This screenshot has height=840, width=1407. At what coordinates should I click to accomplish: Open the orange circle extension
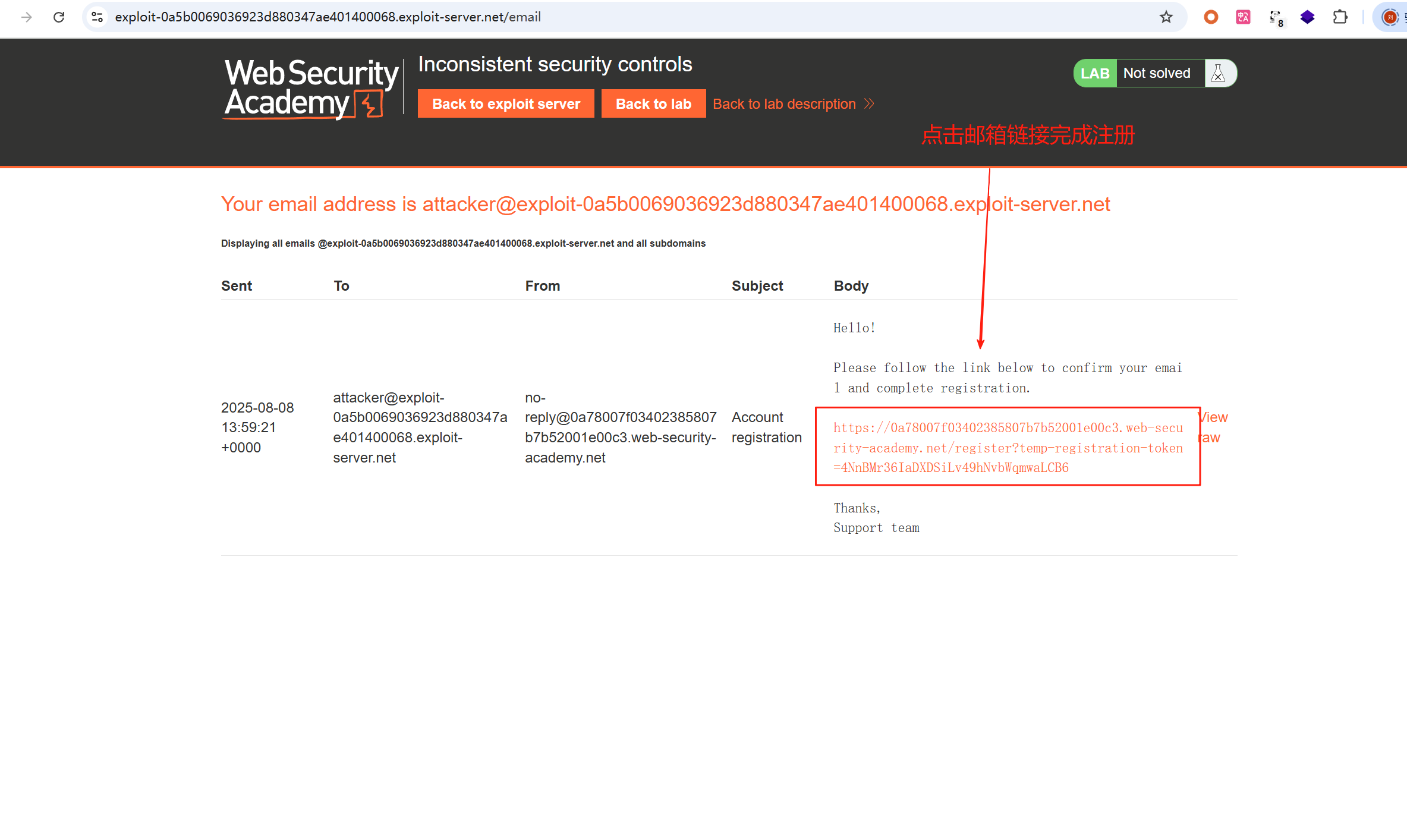tap(1210, 17)
